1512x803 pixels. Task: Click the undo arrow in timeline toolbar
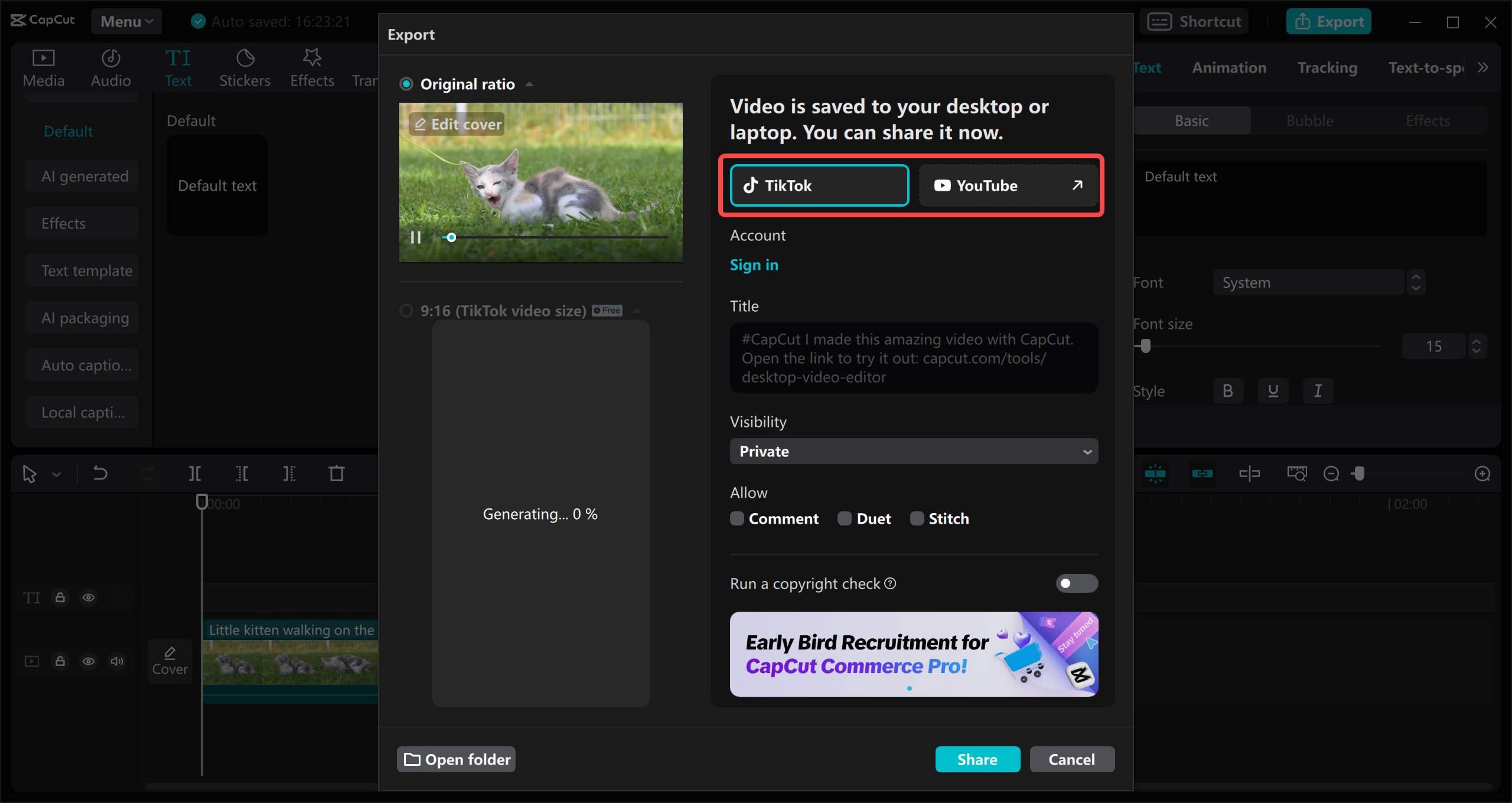[100, 474]
